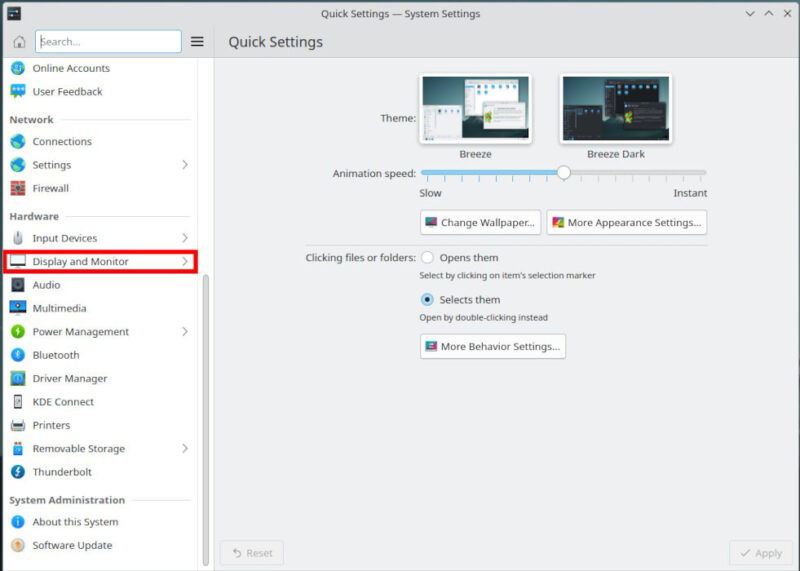Open the Firewall settings entry
Screen dimensions: 800x571
tap(100, 188)
